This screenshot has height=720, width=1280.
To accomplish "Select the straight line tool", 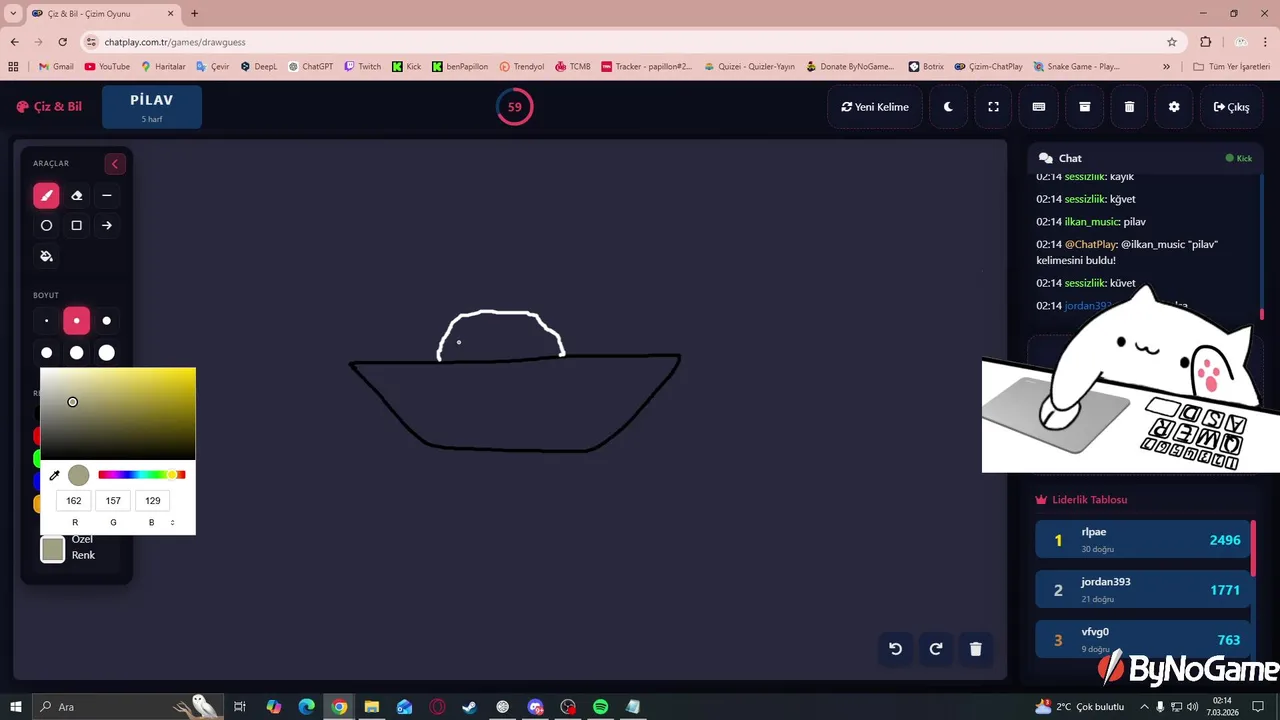I will tap(107, 196).
